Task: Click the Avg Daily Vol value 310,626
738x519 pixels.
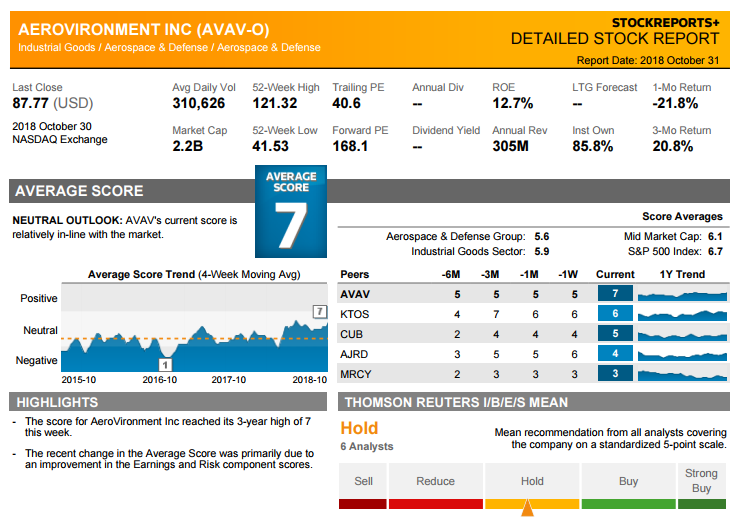Action: (x=199, y=103)
